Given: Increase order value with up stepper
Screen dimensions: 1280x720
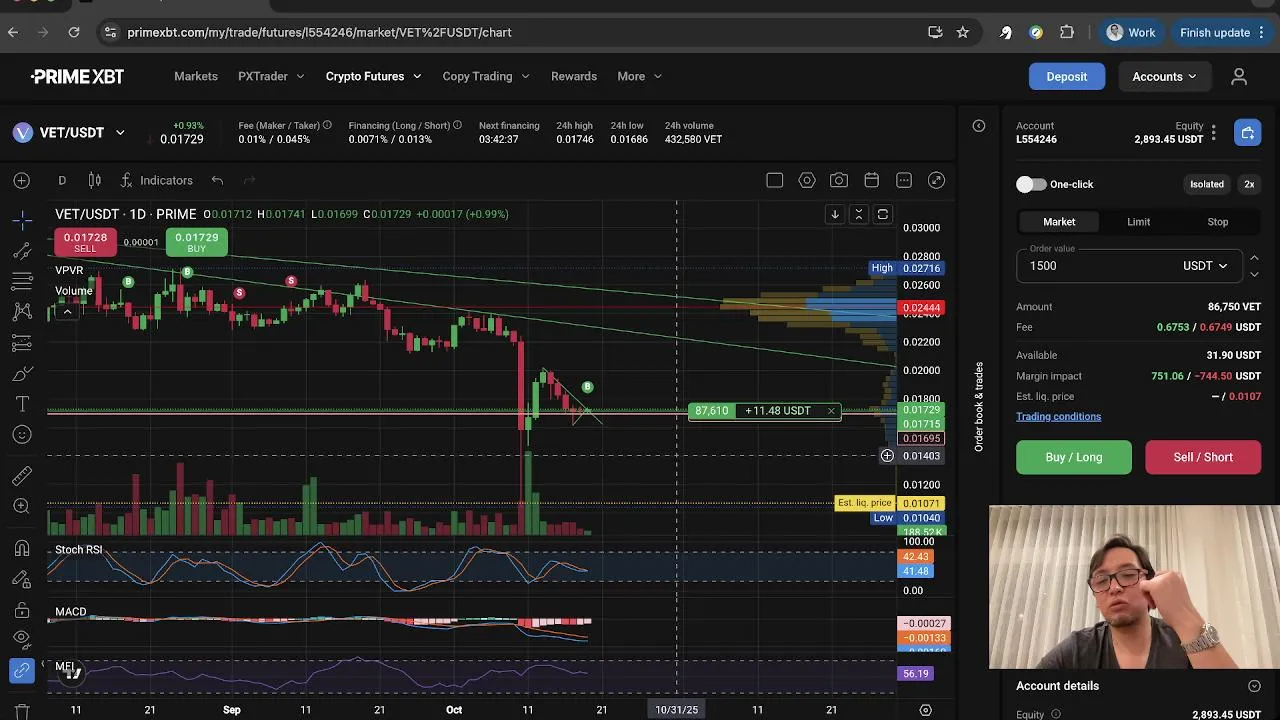Looking at the screenshot, I should 1254,258.
